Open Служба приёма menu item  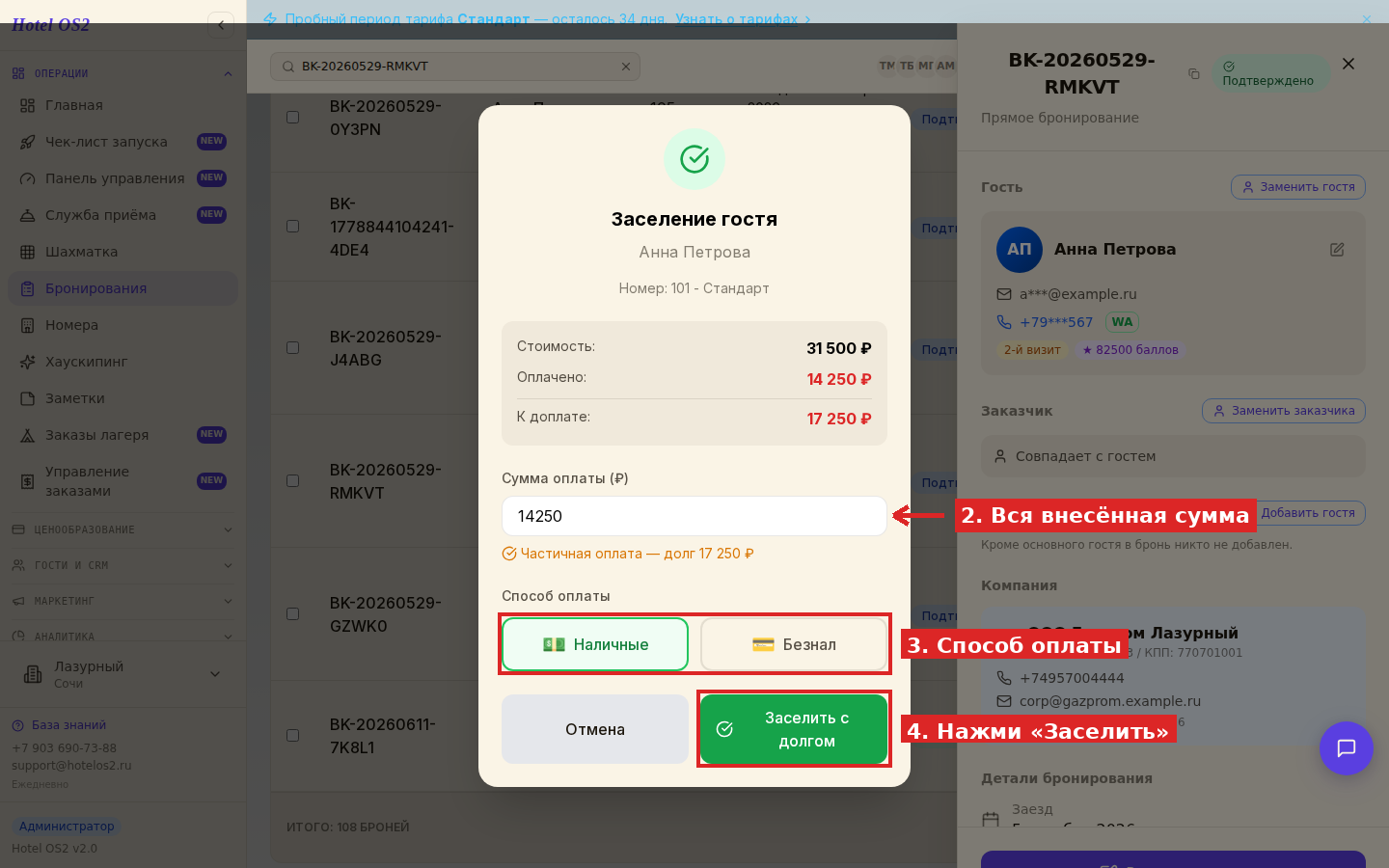123,215
